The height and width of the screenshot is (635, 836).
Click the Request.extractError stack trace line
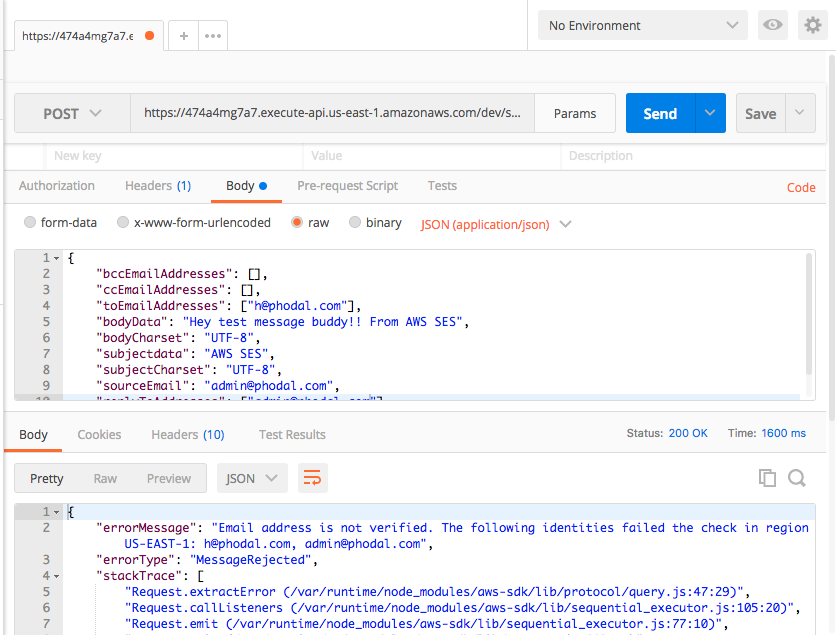click(438, 592)
